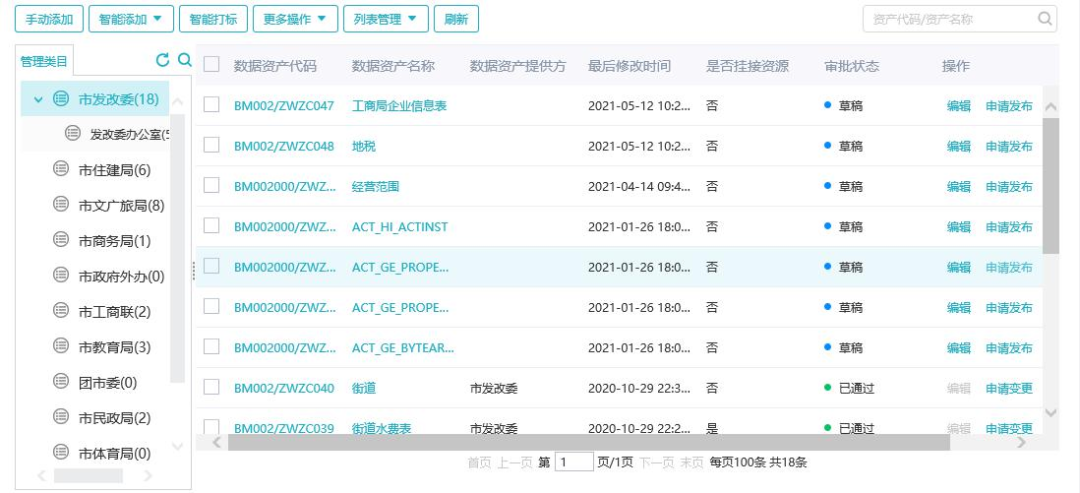Click the list icon beside 市文广旅局(8)
This screenshot has width=1080, height=493.
tap(60, 205)
